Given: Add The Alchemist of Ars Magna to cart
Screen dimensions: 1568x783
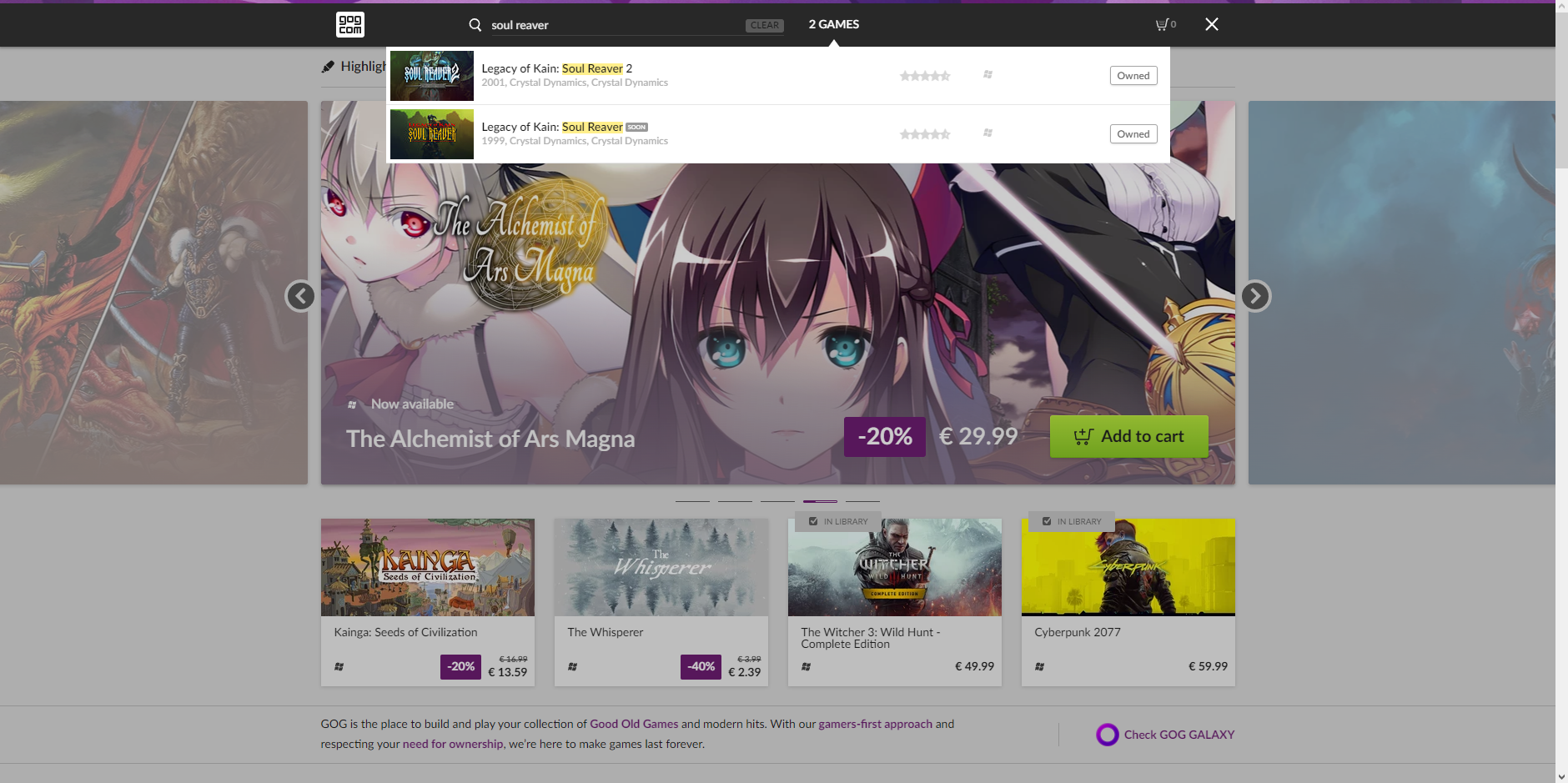Looking at the screenshot, I should click(1128, 436).
